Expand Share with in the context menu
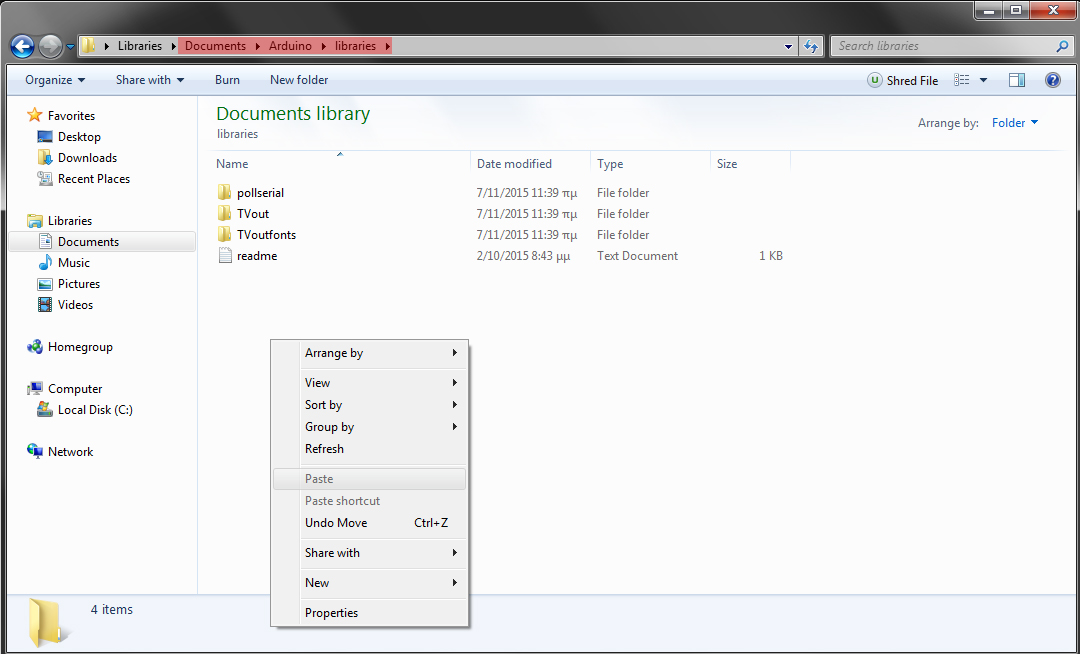 click(x=370, y=553)
